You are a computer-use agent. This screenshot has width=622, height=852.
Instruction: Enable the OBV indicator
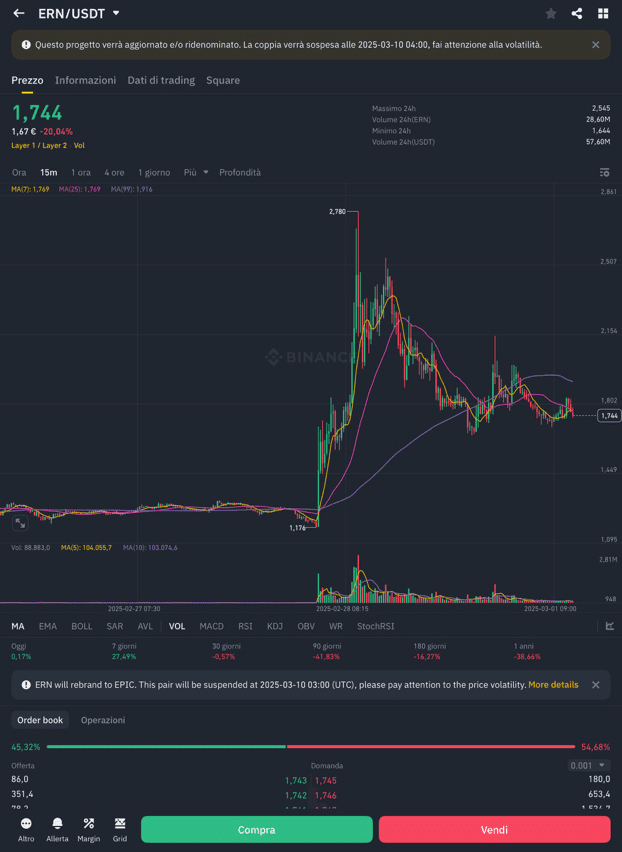coord(306,626)
